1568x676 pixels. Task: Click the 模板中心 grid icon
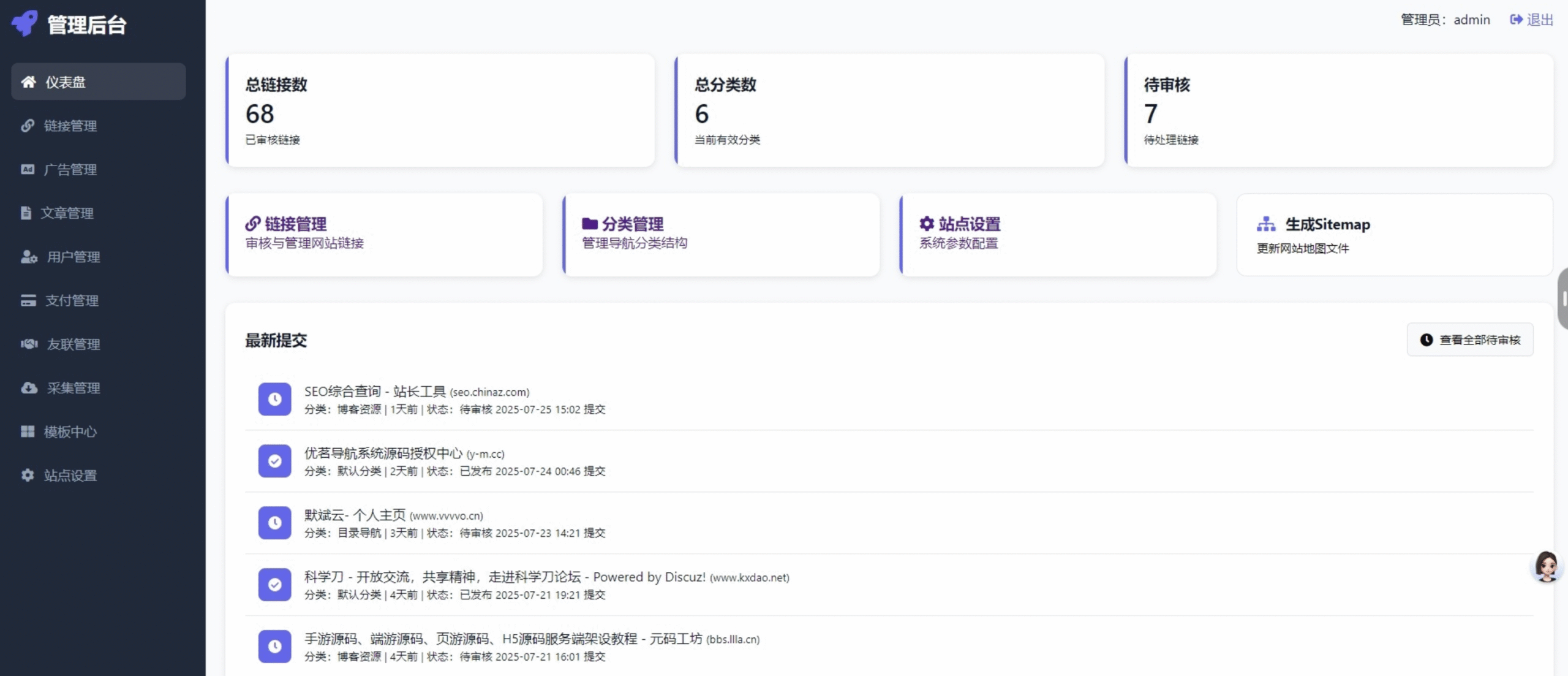tap(28, 431)
